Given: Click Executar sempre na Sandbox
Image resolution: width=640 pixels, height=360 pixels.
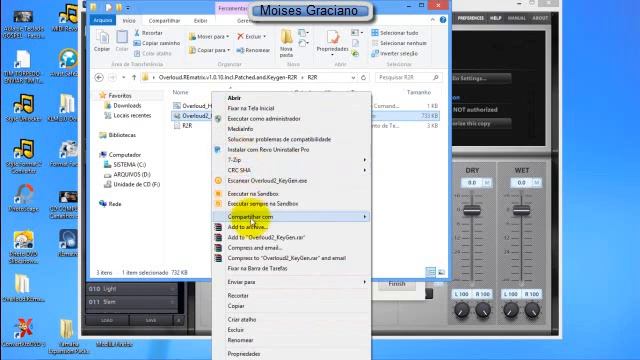Looking at the screenshot, I should coord(263,203).
